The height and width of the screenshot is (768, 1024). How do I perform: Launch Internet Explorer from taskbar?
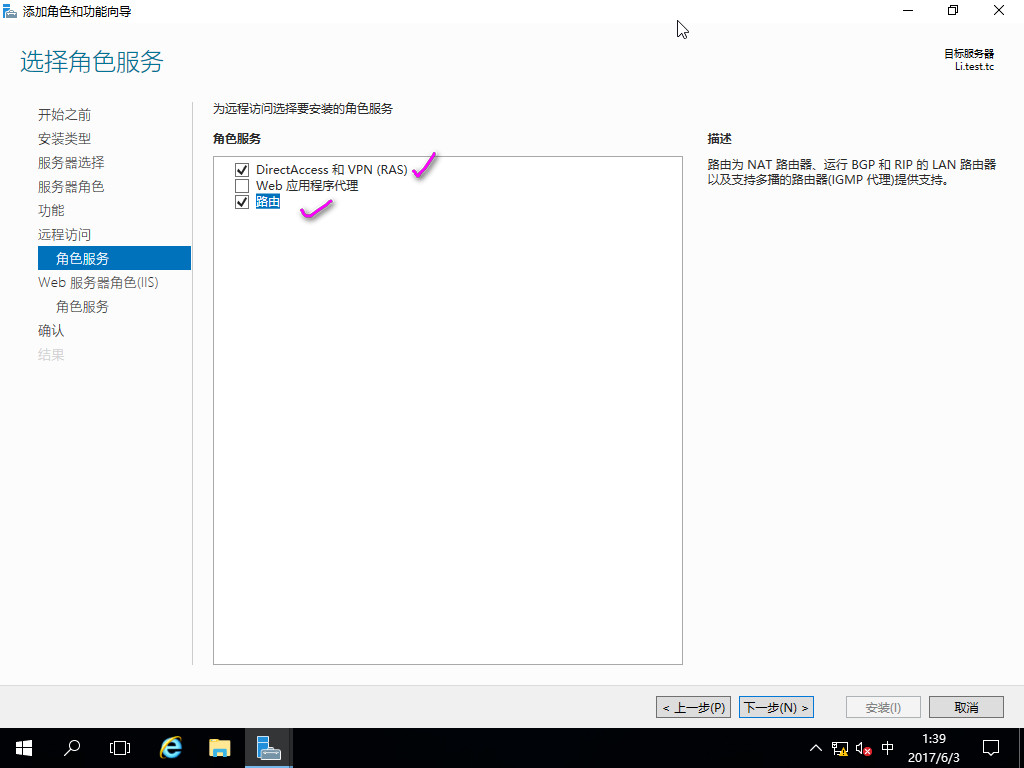(x=171, y=748)
